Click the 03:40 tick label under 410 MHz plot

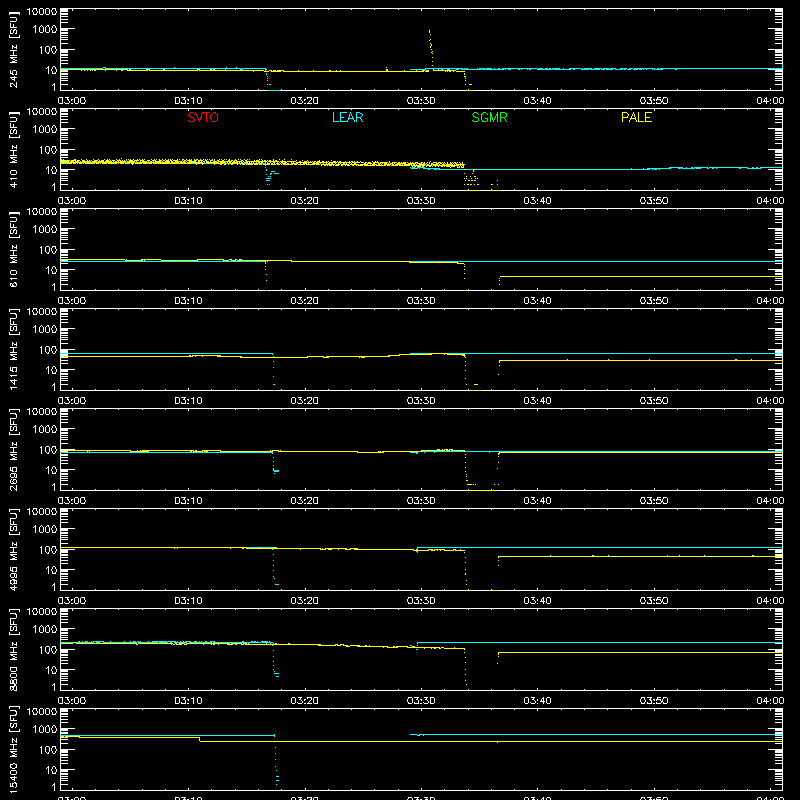pyautogui.click(x=537, y=201)
